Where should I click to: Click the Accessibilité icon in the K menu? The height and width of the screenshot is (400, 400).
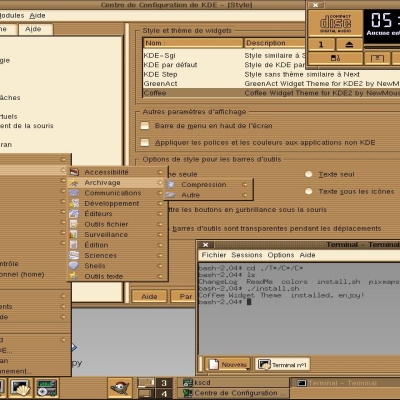pyautogui.click(x=74, y=172)
